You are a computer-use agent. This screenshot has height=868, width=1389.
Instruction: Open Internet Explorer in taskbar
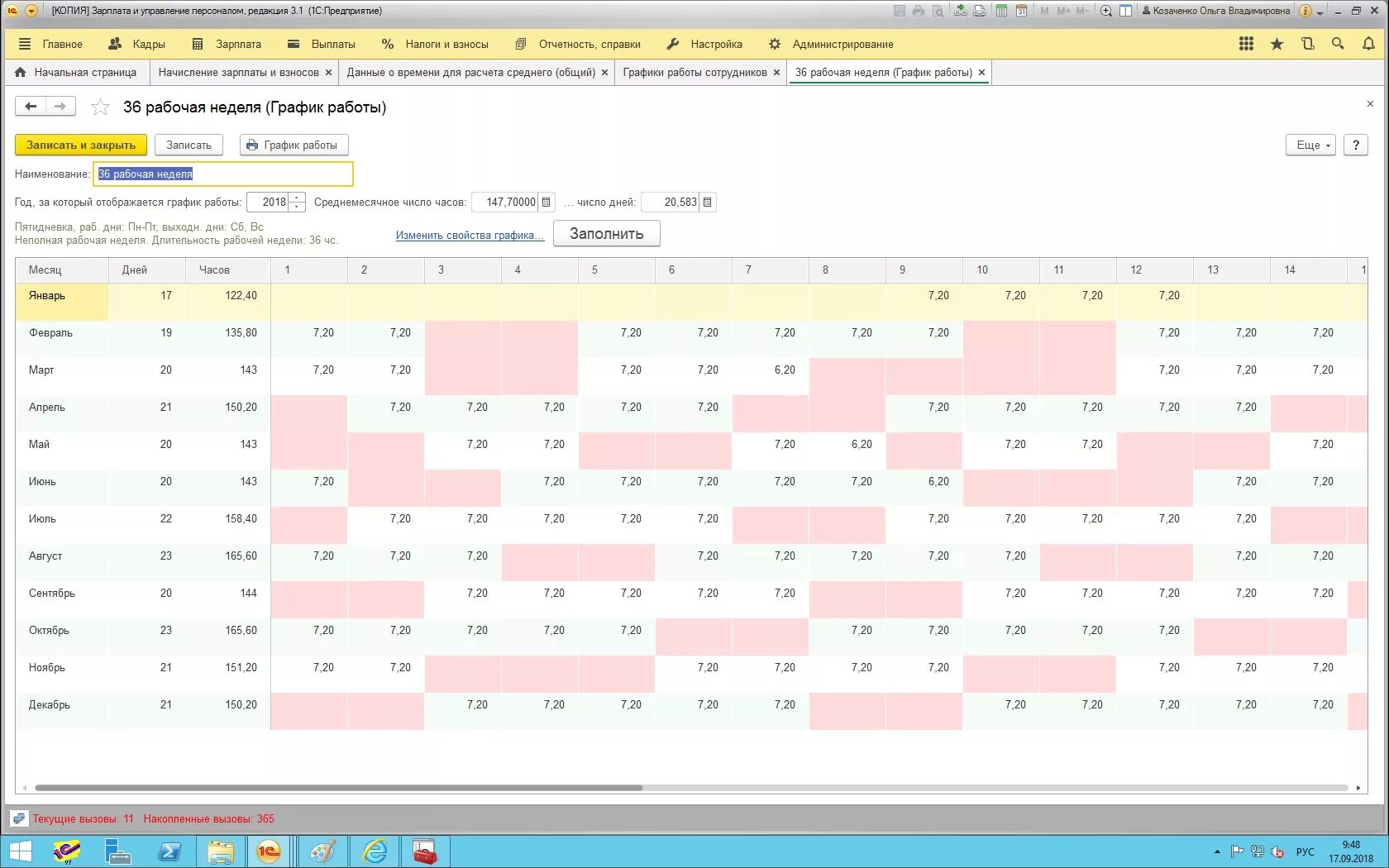click(x=375, y=851)
